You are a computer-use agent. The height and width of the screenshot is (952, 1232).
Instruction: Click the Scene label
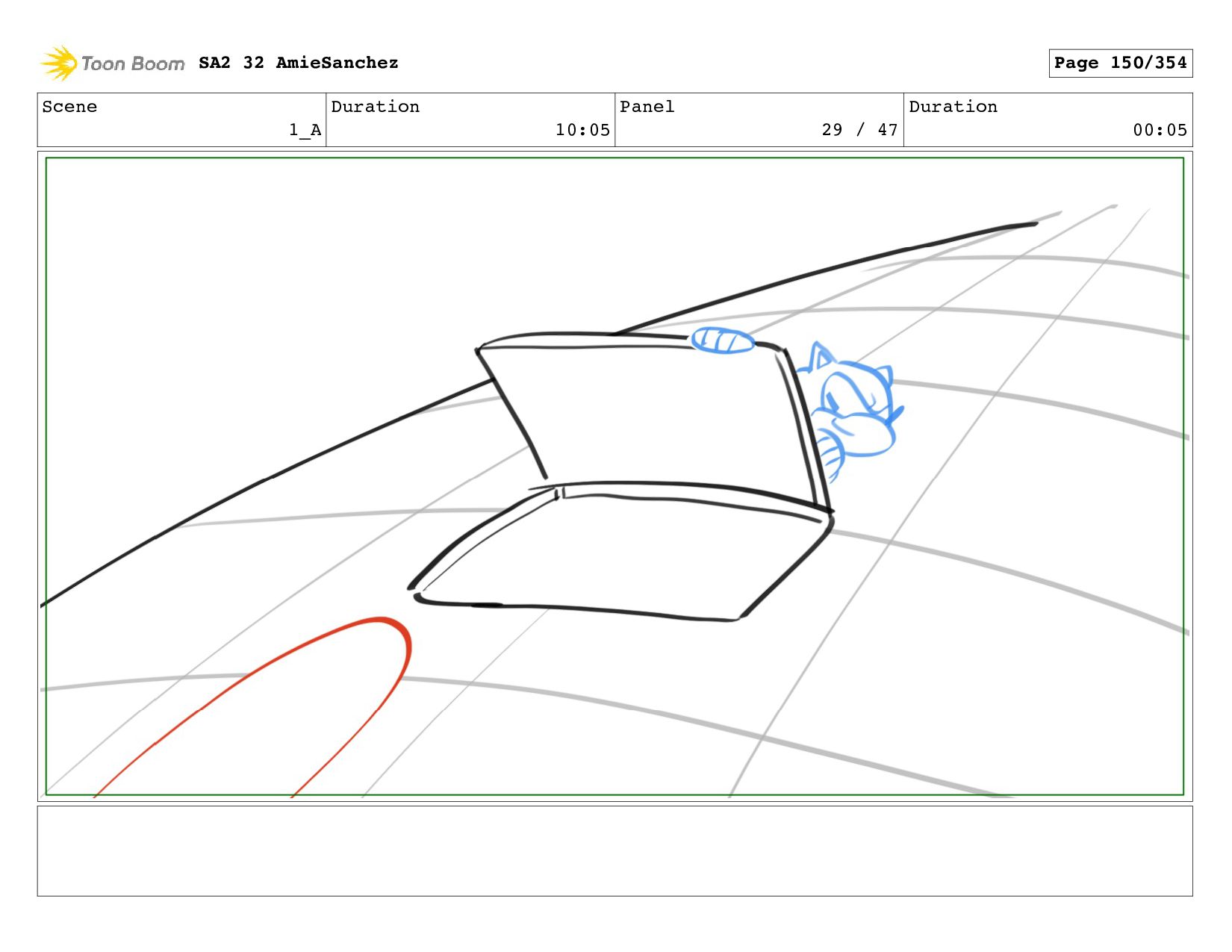69,107
